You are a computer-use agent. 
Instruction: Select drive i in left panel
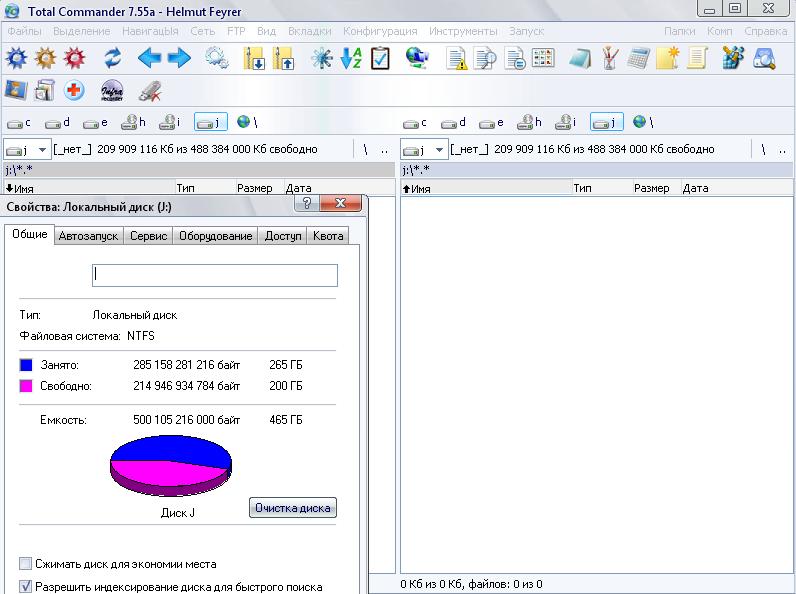[x=170, y=122]
